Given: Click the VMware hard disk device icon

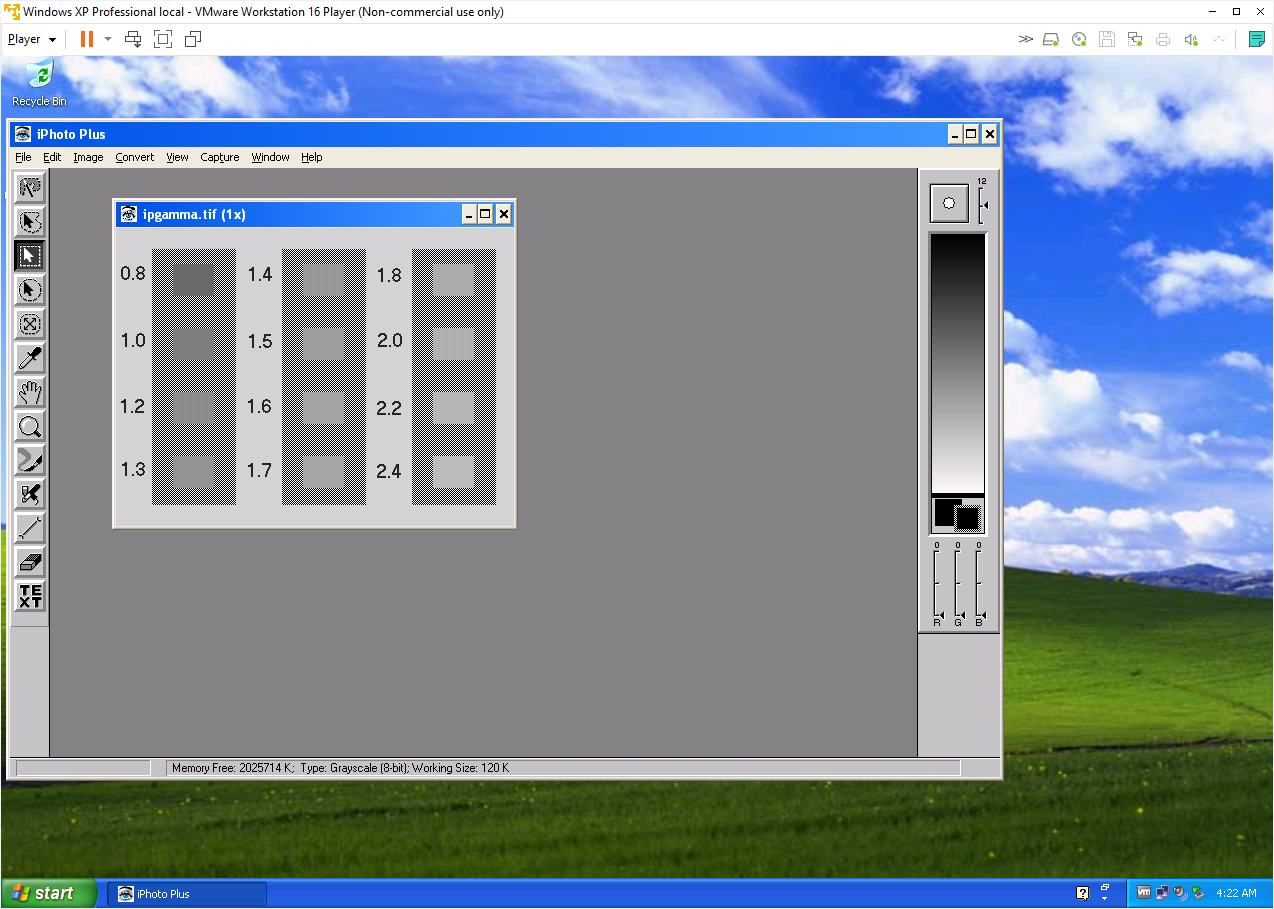Looking at the screenshot, I should [1051, 39].
